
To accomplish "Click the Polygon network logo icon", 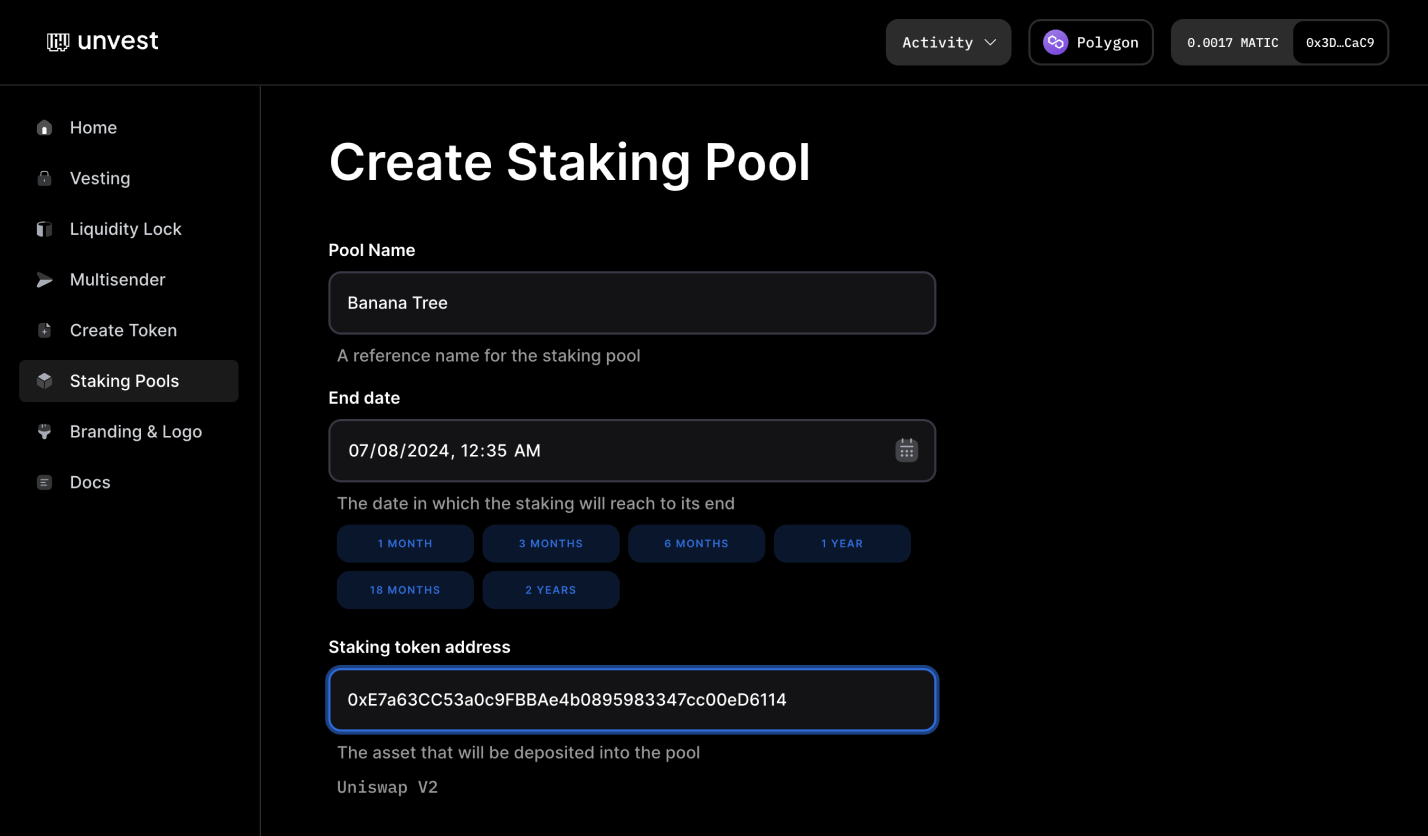I will coord(1055,42).
